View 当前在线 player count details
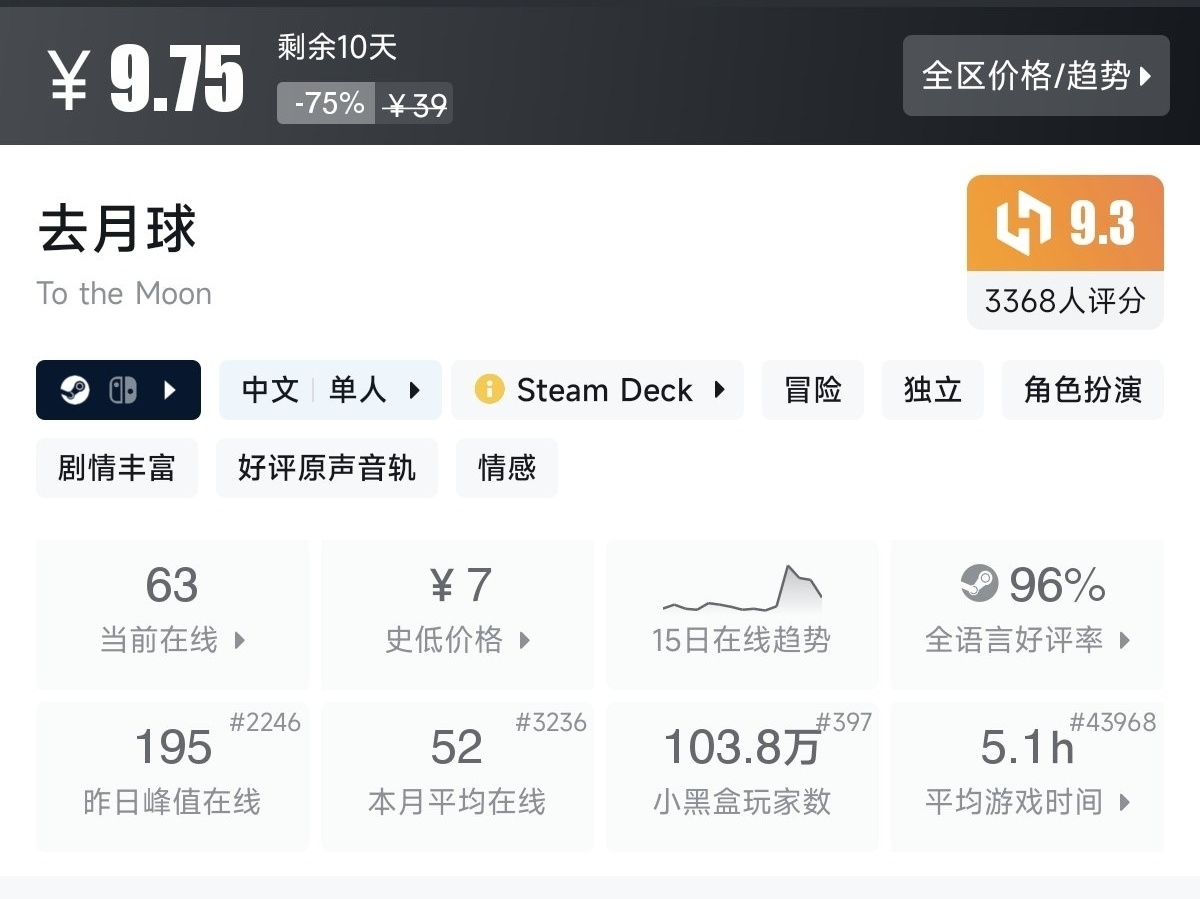1200x899 pixels. click(172, 614)
